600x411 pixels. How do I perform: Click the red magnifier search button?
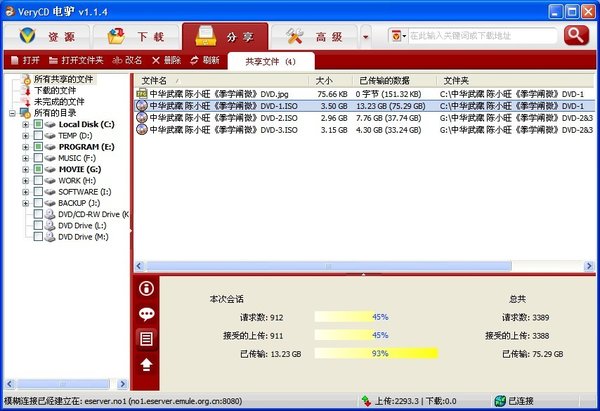[576, 36]
